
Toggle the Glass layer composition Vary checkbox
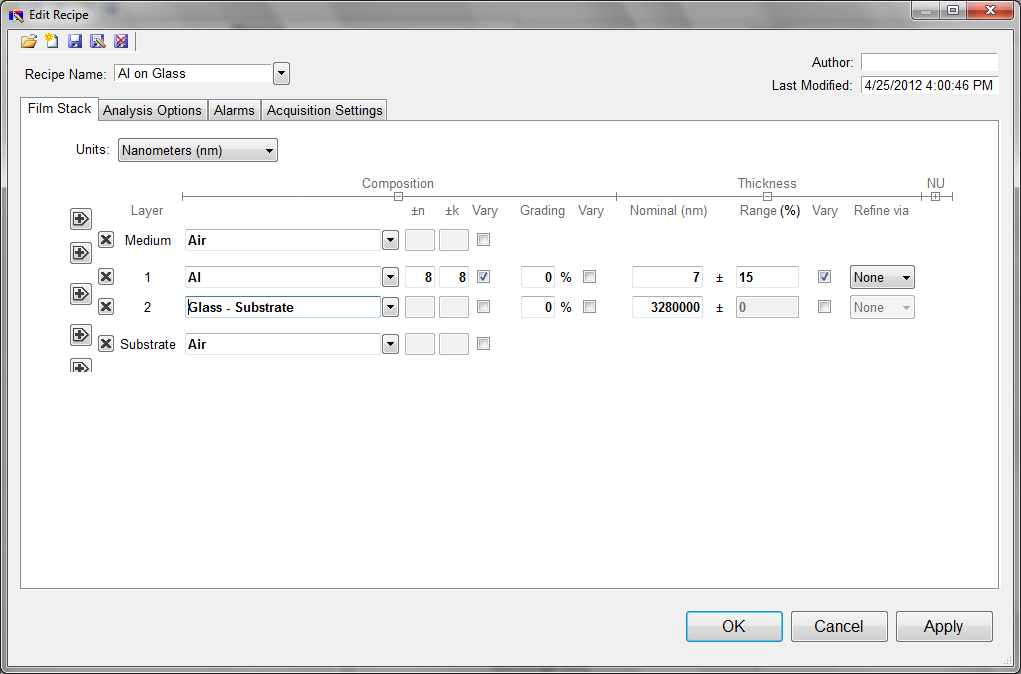(483, 307)
